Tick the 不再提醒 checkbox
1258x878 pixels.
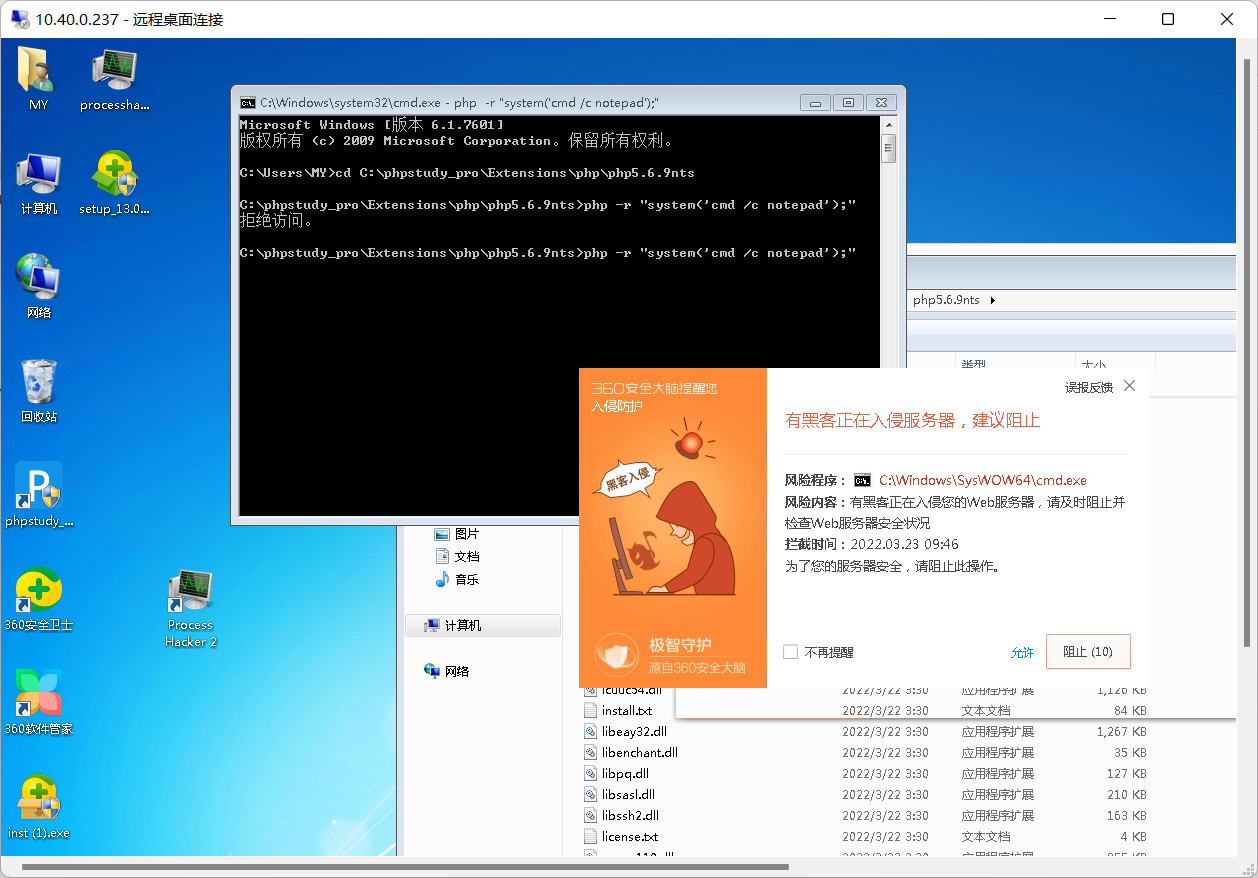pyautogui.click(x=790, y=652)
